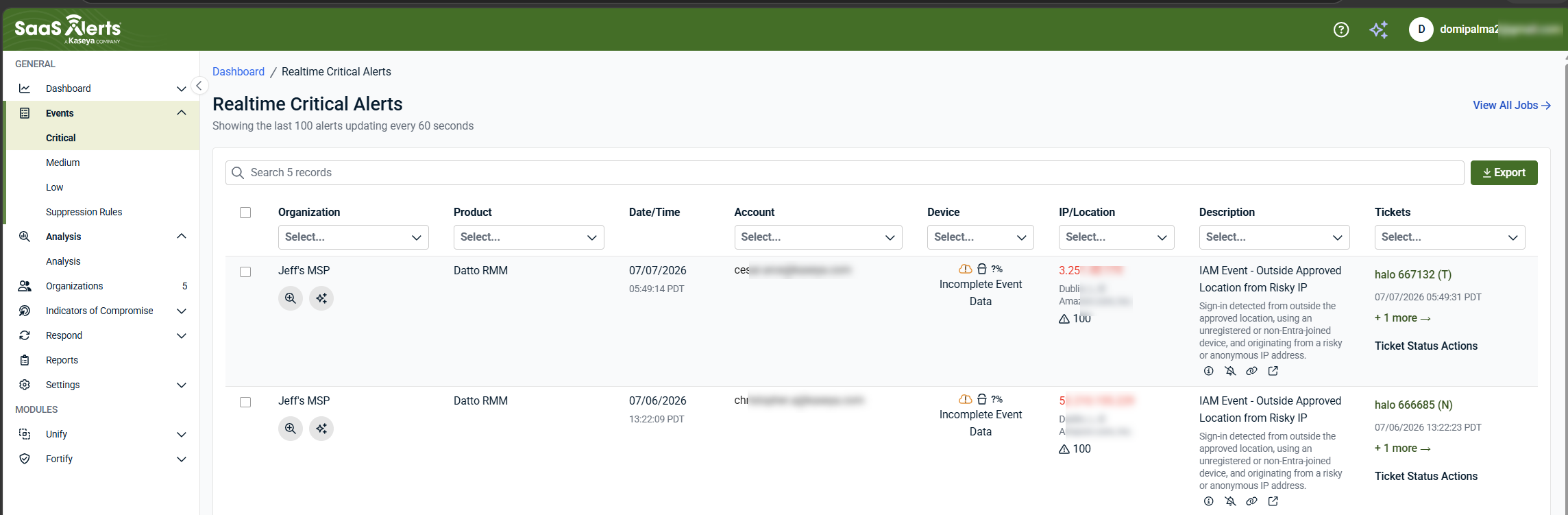This screenshot has height=515, width=1568.
Task: Open the Description filter dropdown
Action: pyautogui.click(x=1275, y=237)
